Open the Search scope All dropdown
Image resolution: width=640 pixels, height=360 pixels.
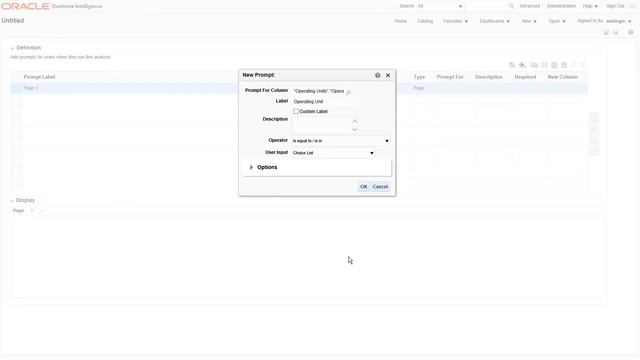pyautogui.click(x=440, y=6)
